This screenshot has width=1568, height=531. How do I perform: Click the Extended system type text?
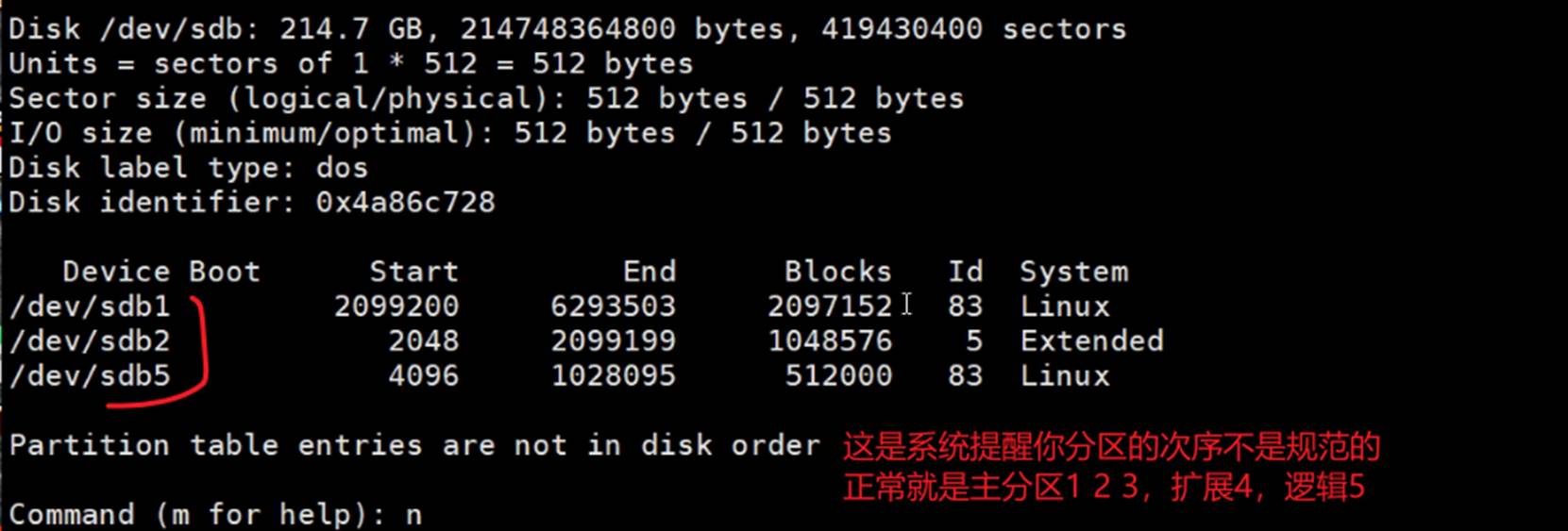pyautogui.click(x=1091, y=341)
